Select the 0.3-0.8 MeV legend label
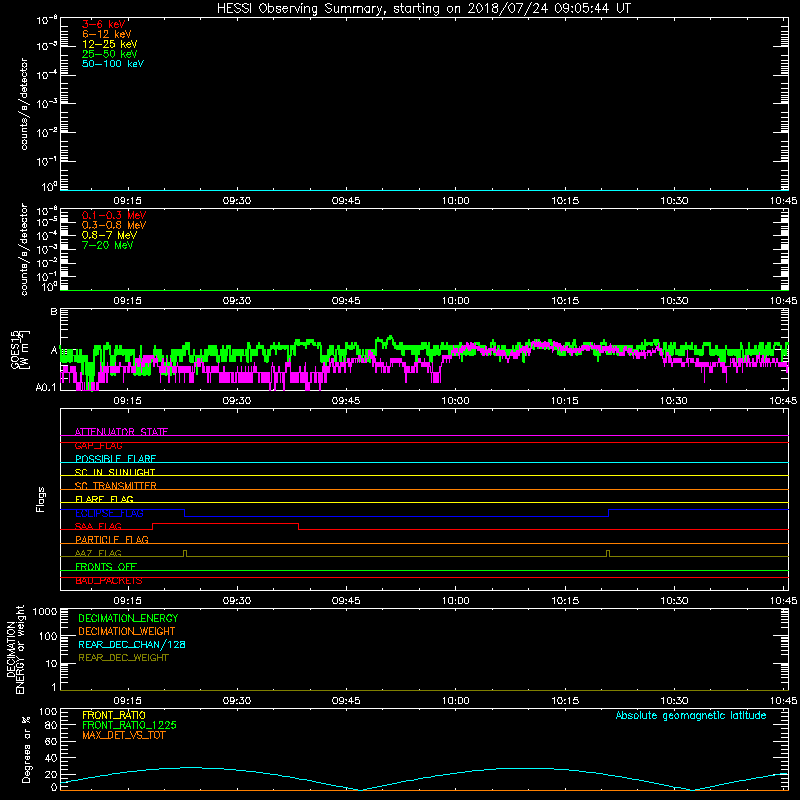The image size is (800, 800). coord(114,225)
